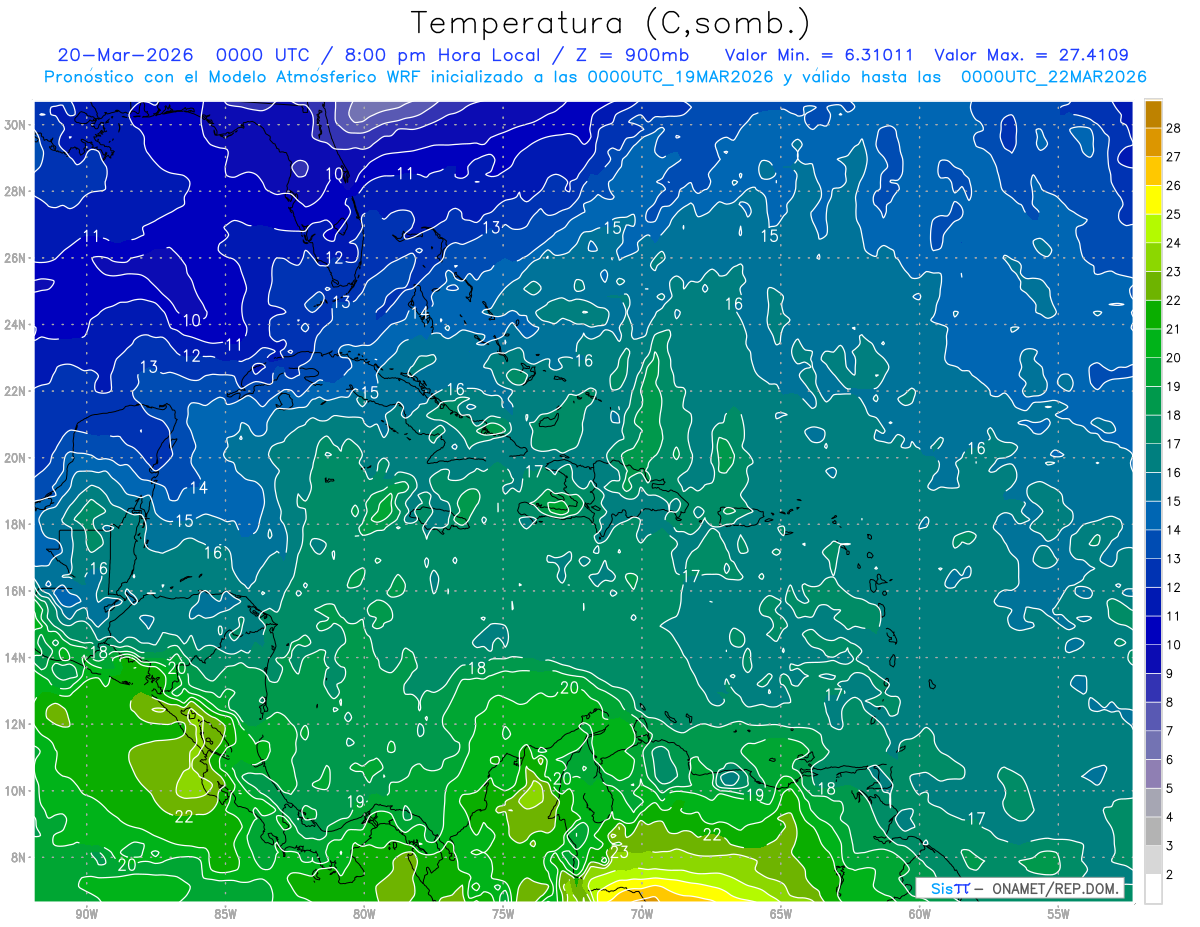The image size is (1200, 927).
Task: Pick the white bottom swatch beside 2
Action: 1153,889
